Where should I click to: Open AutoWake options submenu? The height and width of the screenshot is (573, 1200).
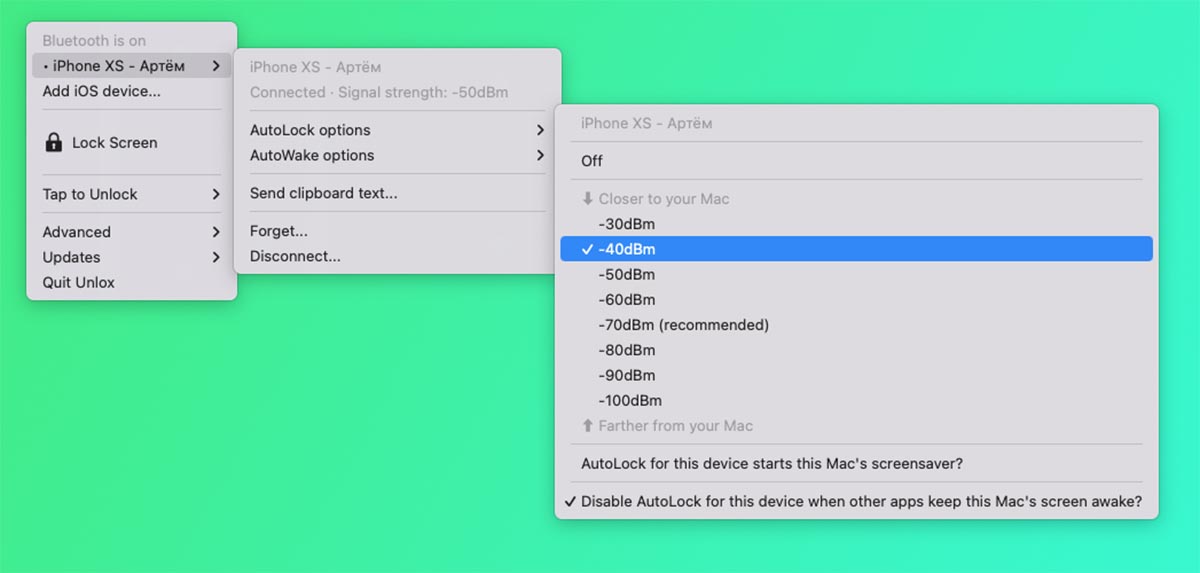tap(397, 155)
